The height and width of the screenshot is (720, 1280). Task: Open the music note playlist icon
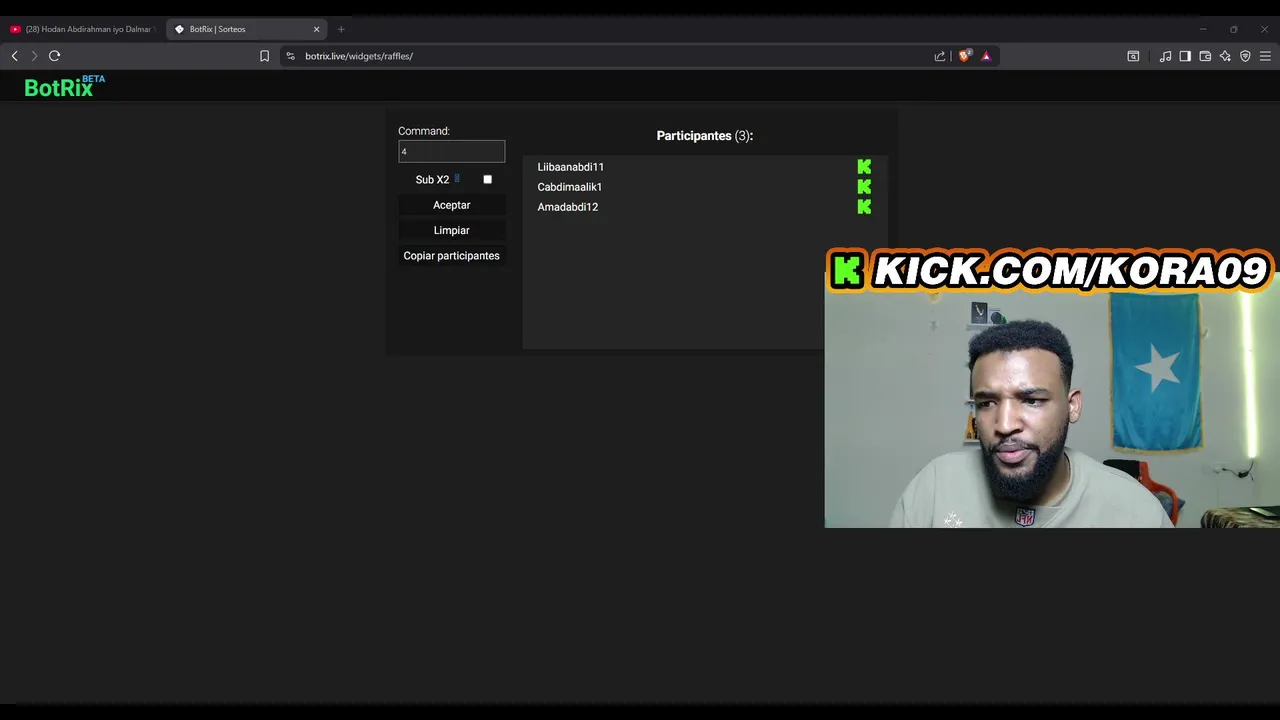click(x=1165, y=56)
